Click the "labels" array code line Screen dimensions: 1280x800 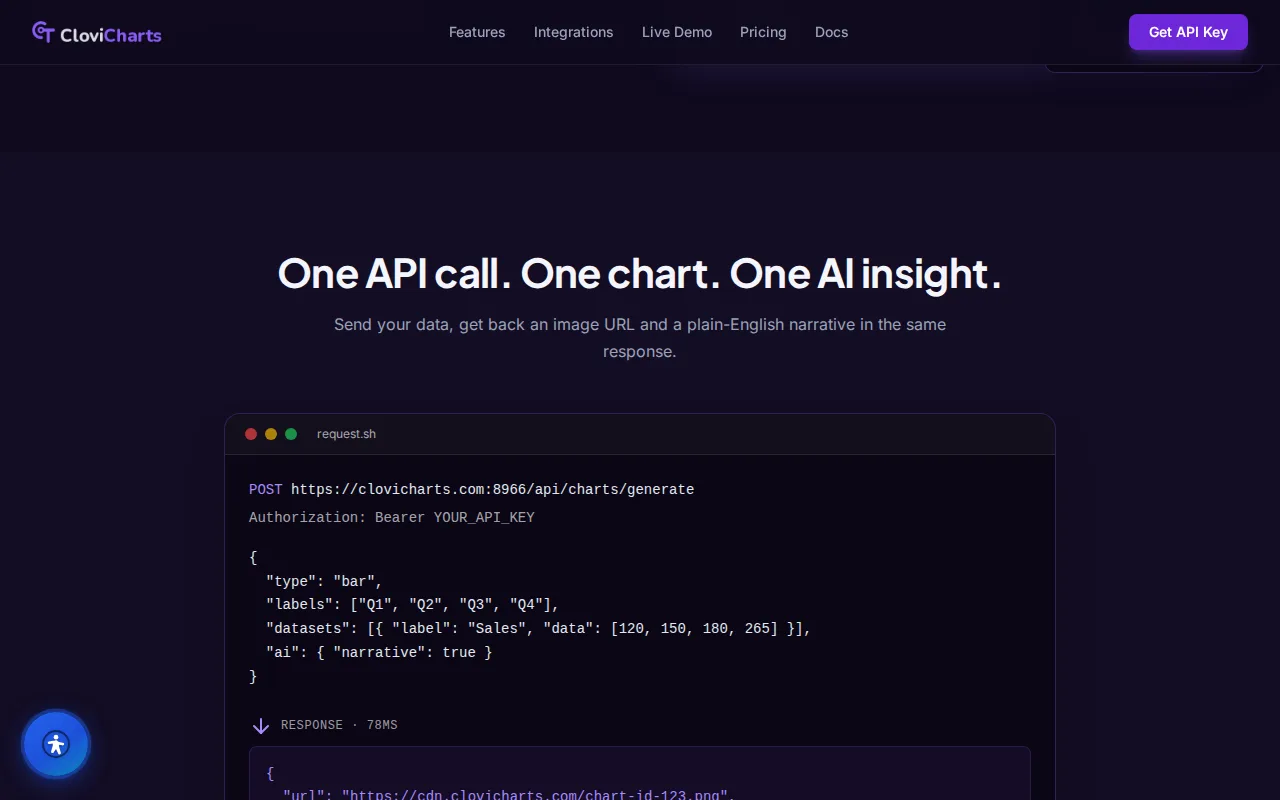point(412,604)
